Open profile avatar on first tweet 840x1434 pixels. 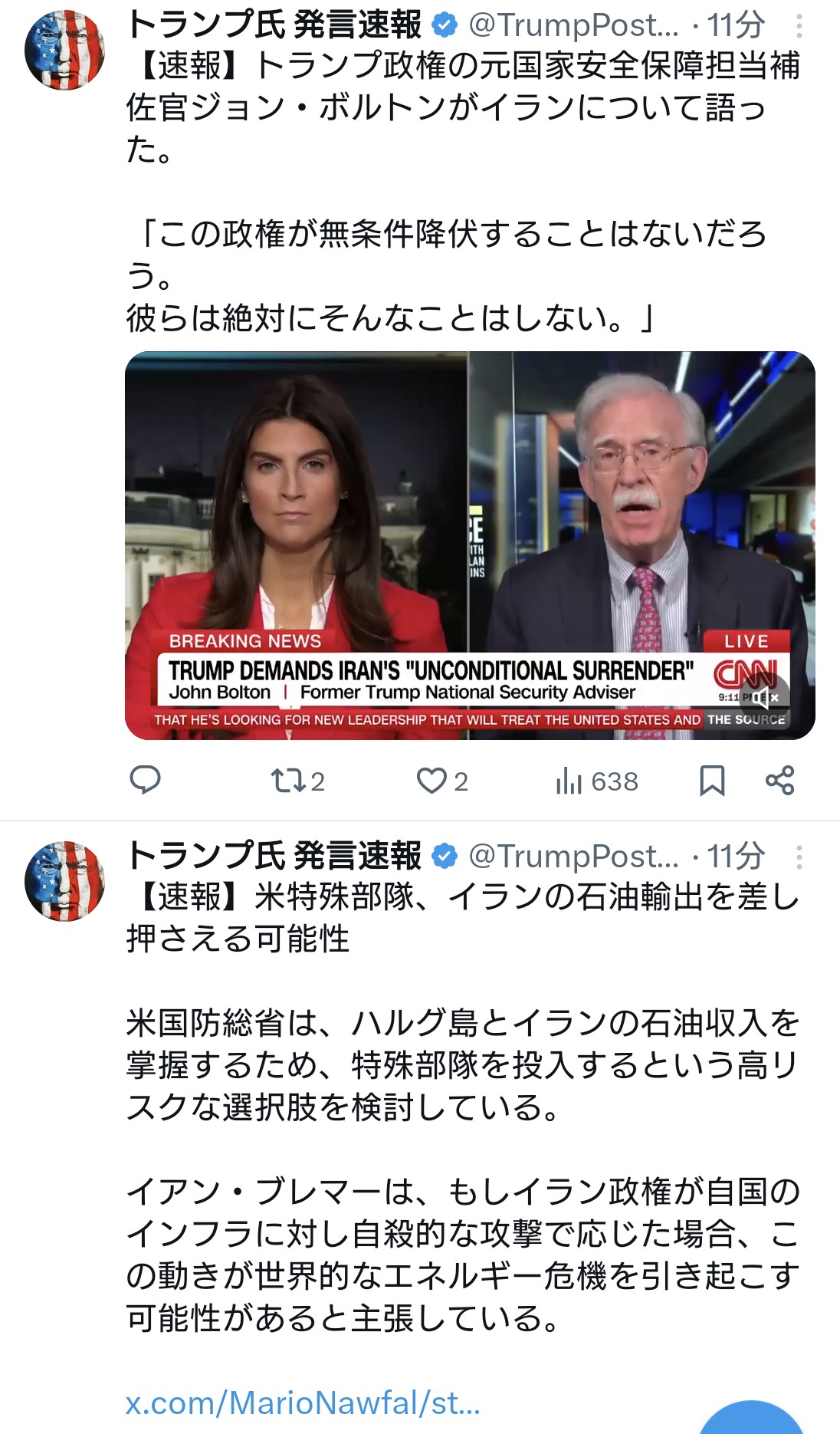coord(64,51)
